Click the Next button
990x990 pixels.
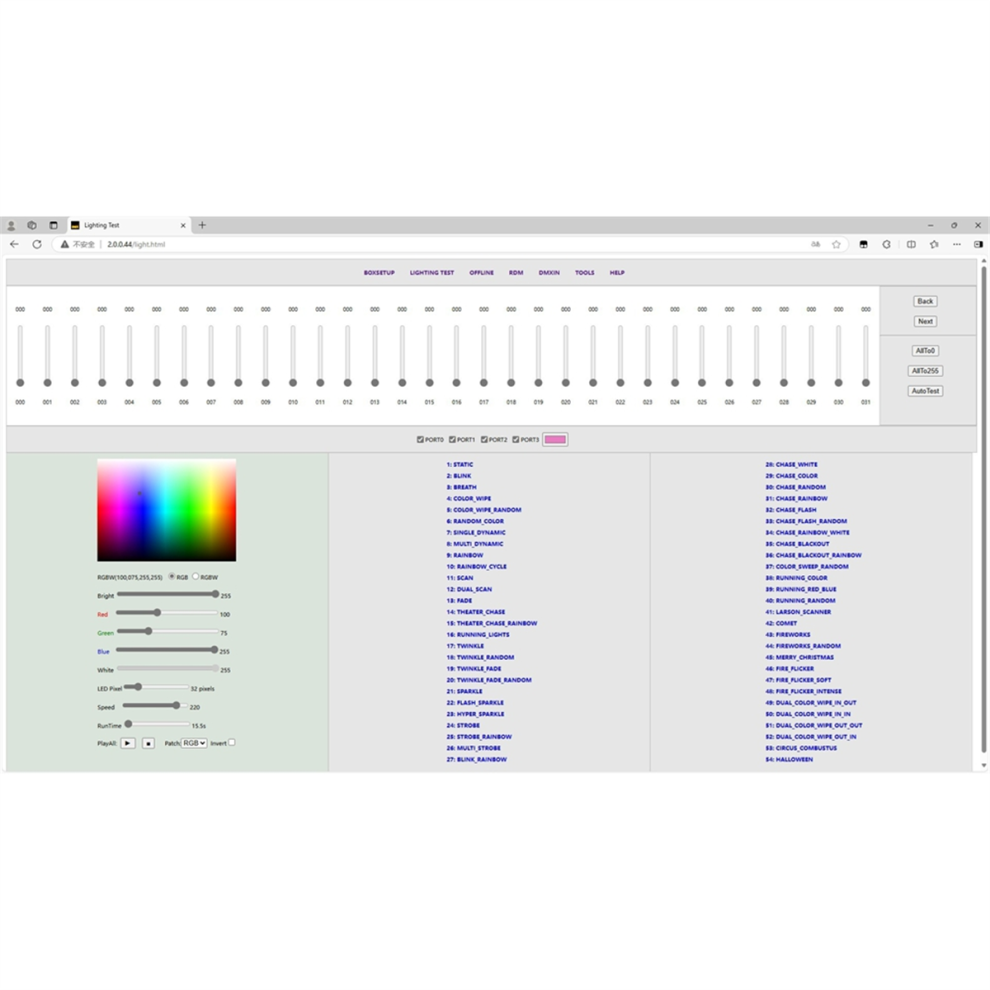point(925,321)
